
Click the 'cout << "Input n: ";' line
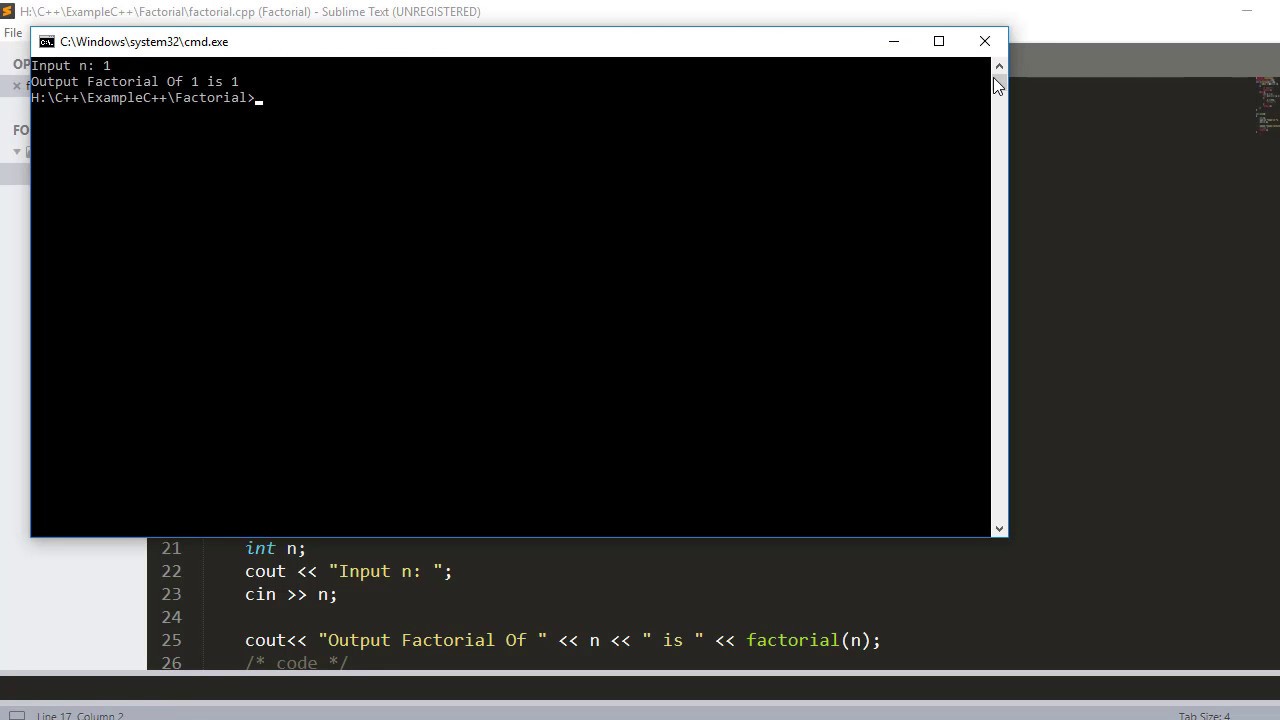coord(348,571)
